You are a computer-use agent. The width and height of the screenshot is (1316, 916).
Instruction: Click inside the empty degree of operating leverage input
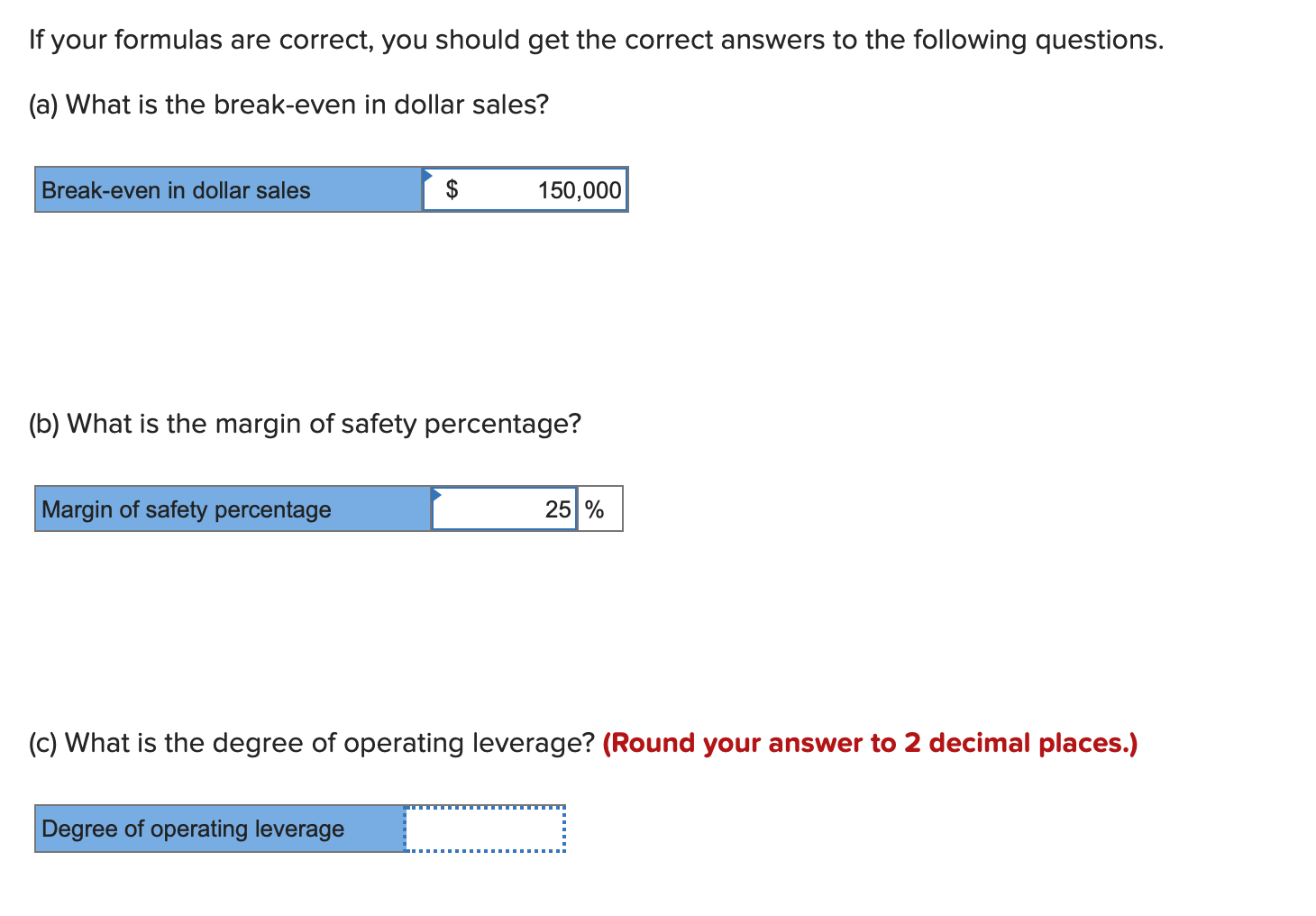[484, 829]
